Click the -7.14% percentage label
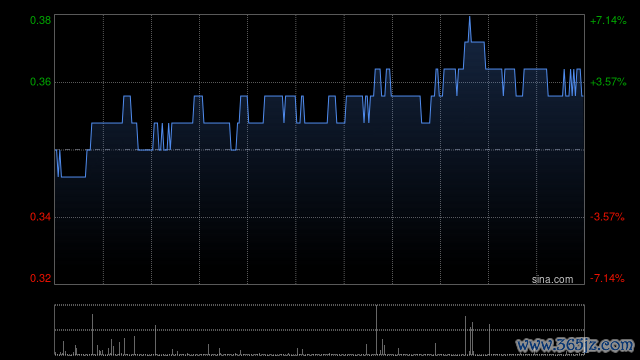Image resolution: width=640 pixels, height=360 pixels. point(607,278)
